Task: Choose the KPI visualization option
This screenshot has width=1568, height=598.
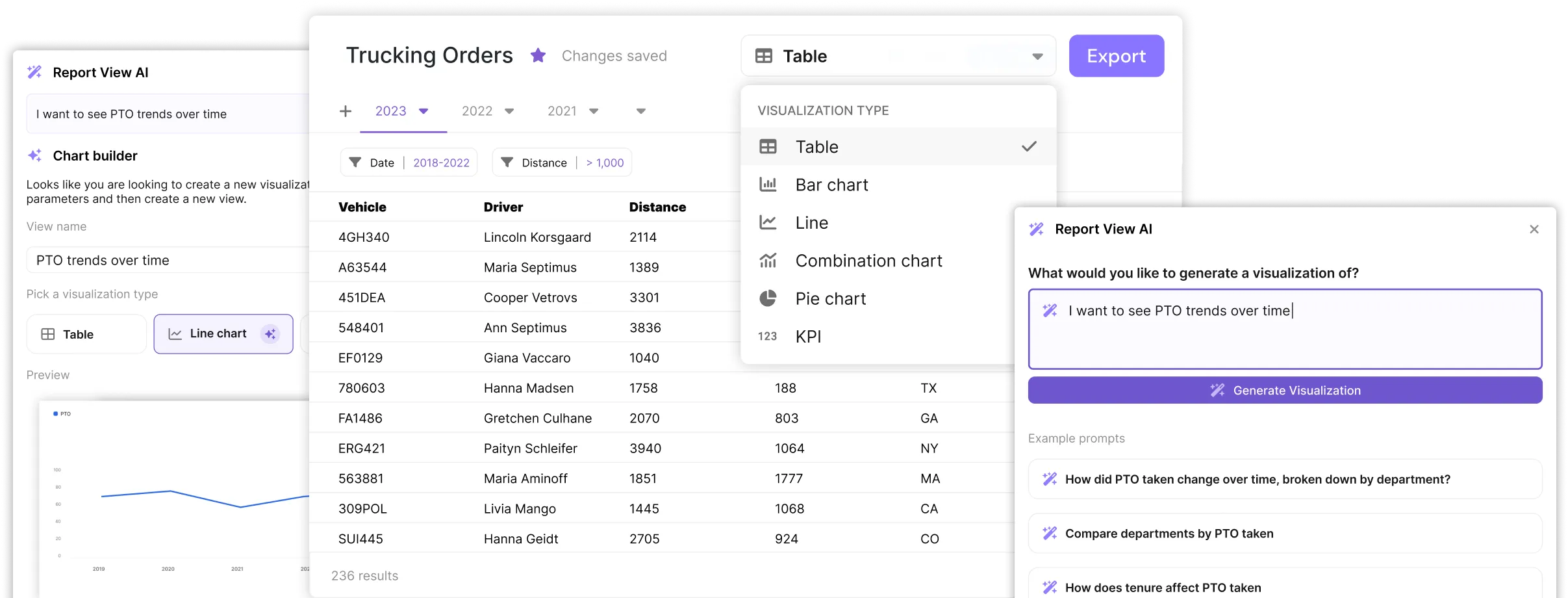Action: pyautogui.click(x=809, y=337)
